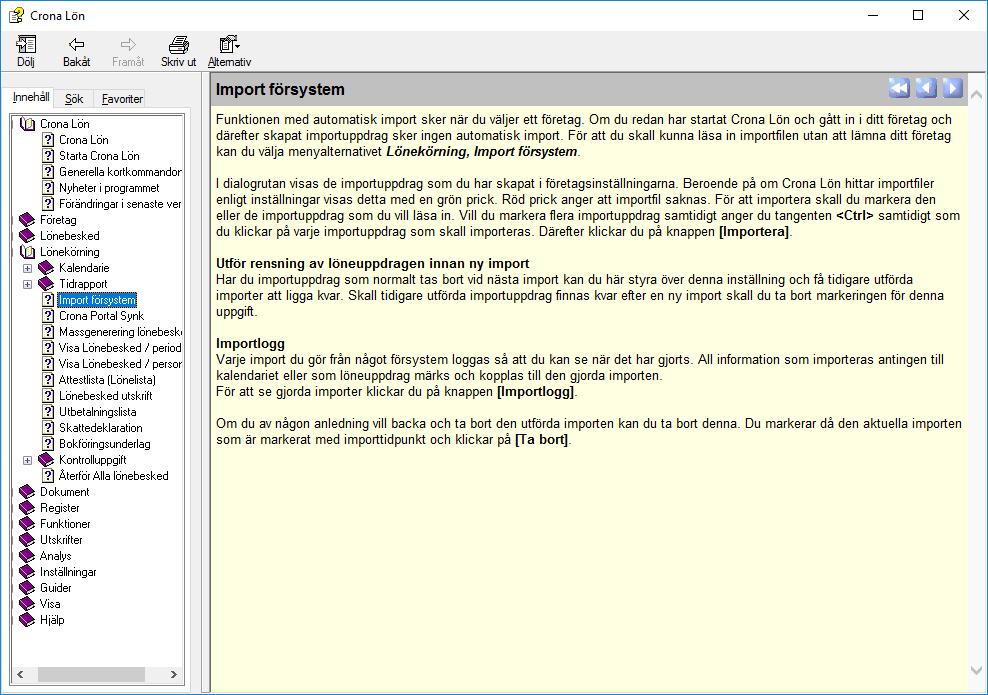Viewport: 988px width, 695px height.
Task: Open the Massgenerering lönebesked topic
Action: click(120, 332)
